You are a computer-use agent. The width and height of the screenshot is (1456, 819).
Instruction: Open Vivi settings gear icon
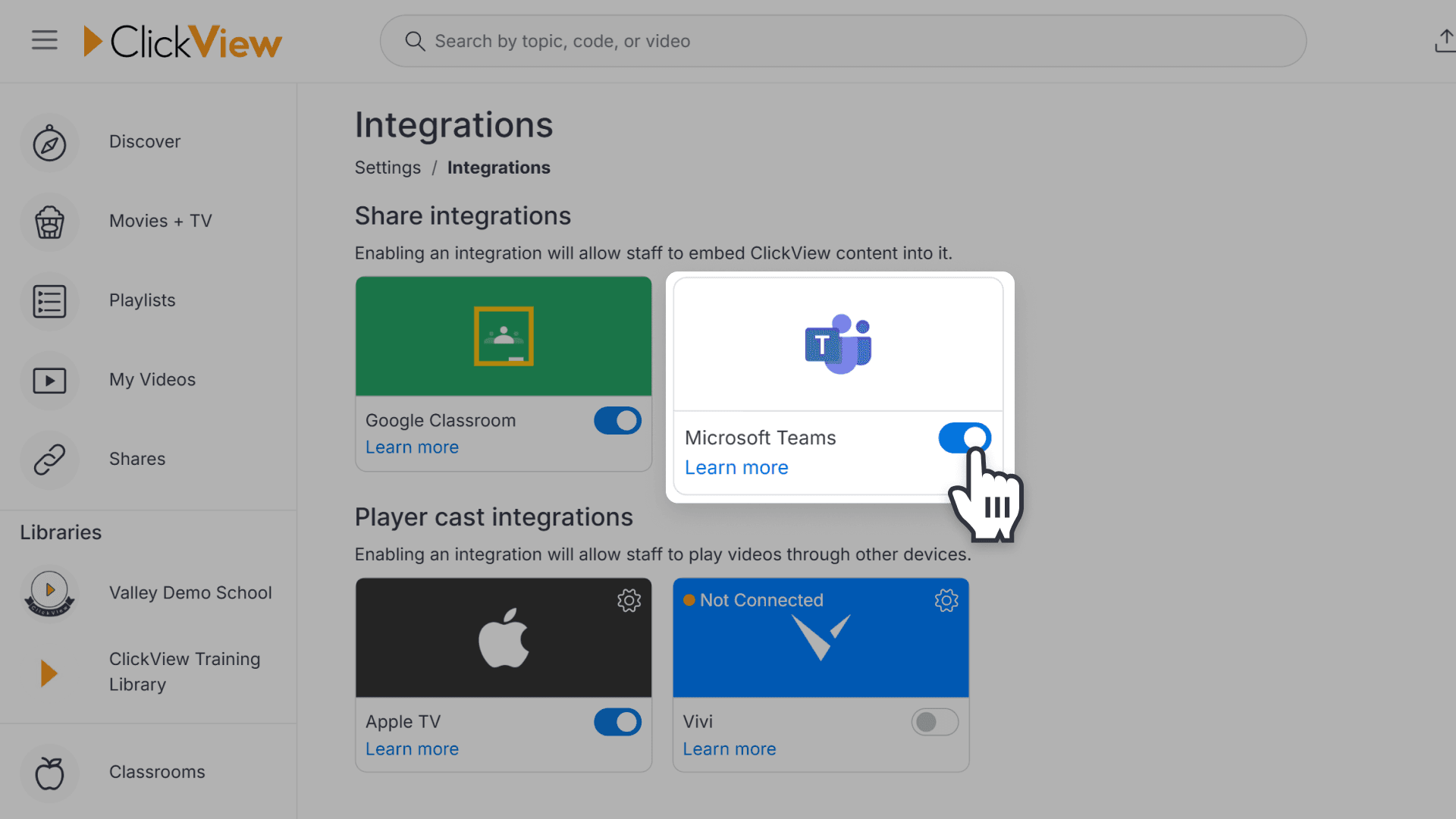pyautogui.click(x=946, y=601)
